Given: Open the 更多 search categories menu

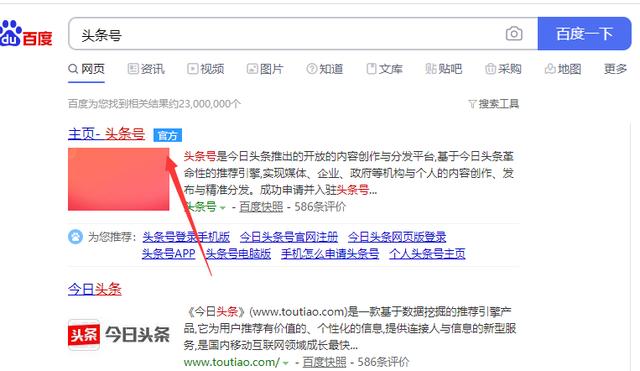Looking at the screenshot, I should pos(615,69).
